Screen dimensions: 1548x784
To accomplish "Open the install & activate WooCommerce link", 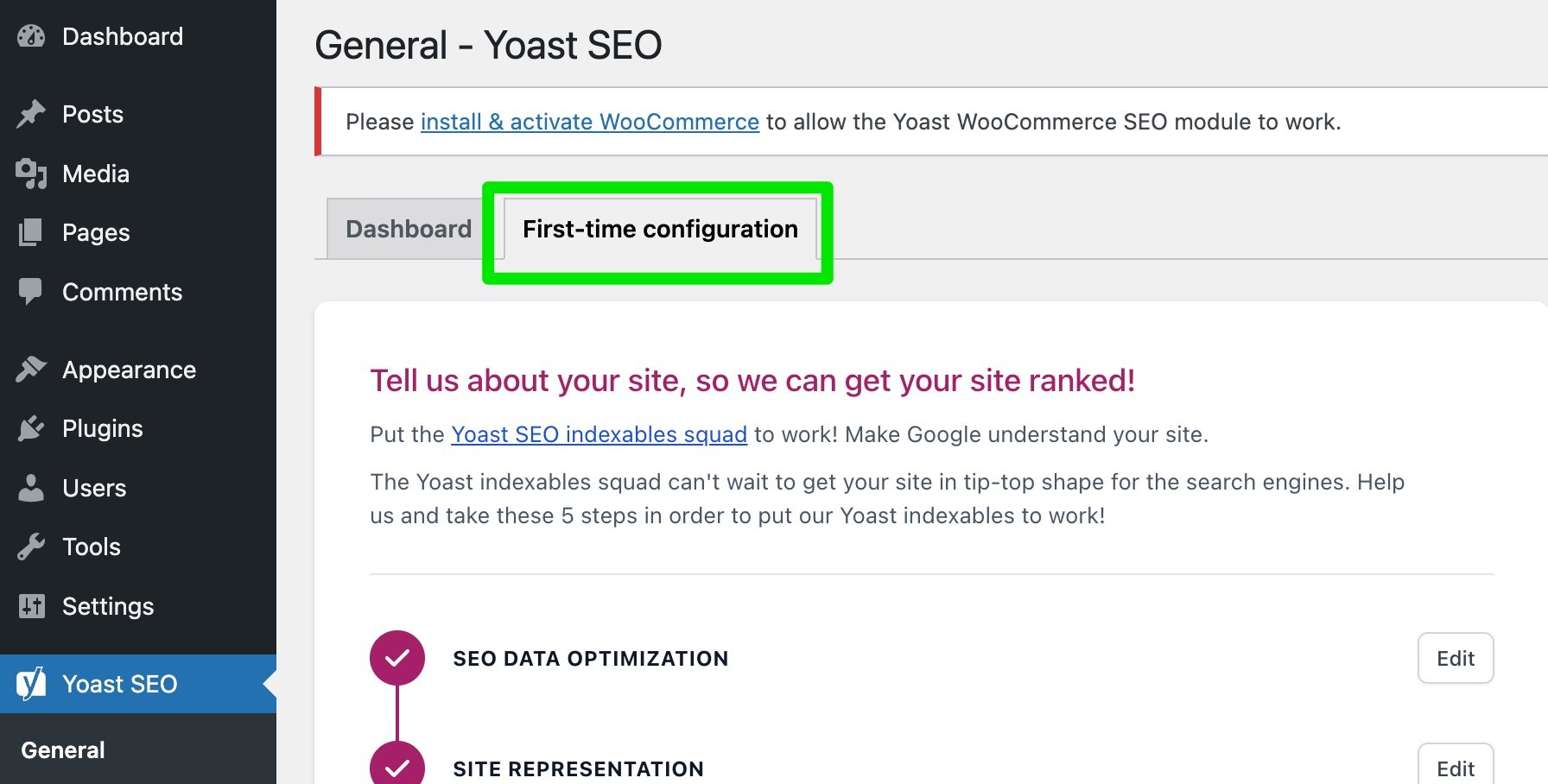I will (589, 122).
